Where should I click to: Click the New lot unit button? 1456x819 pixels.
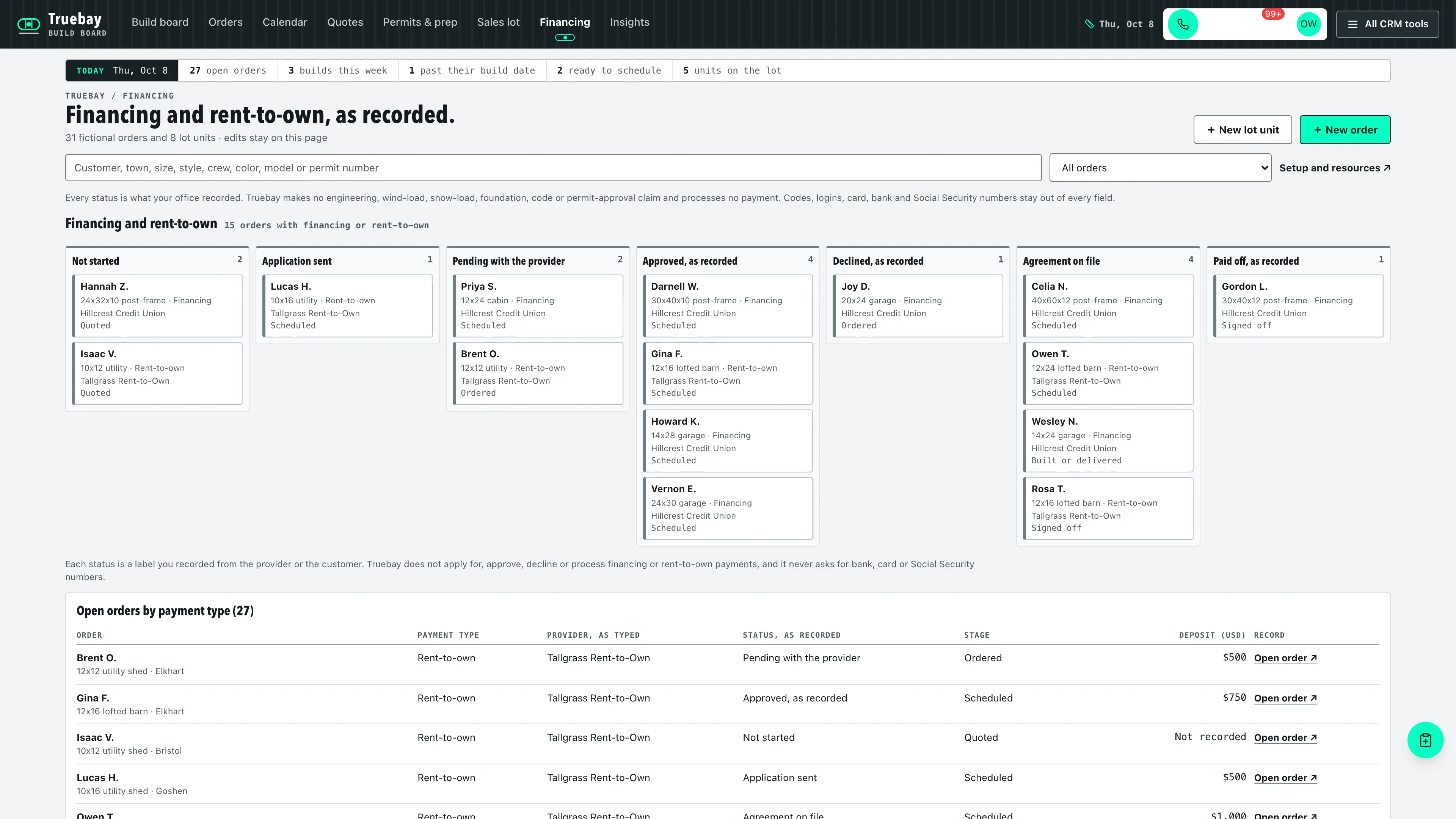(1243, 130)
